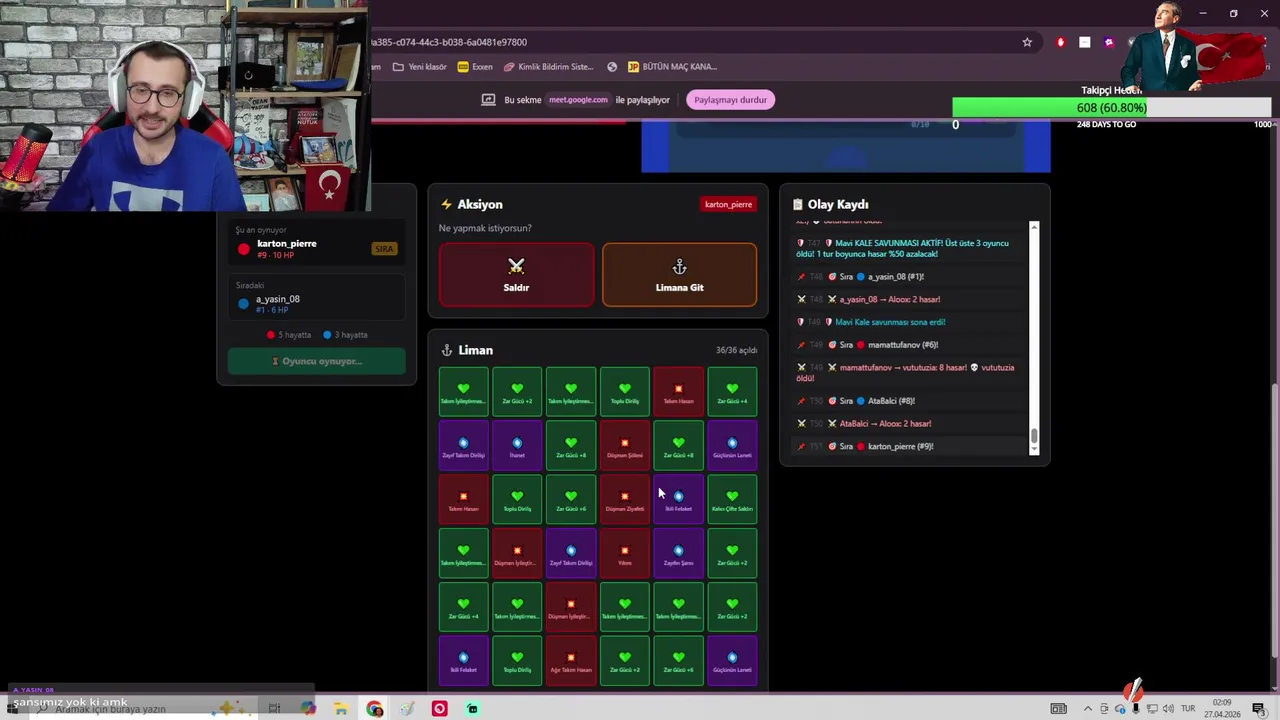1280x720 pixels.
Task: Open the Kimlik Bildirim Siste... bookmark
Action: tap(549, 67)
